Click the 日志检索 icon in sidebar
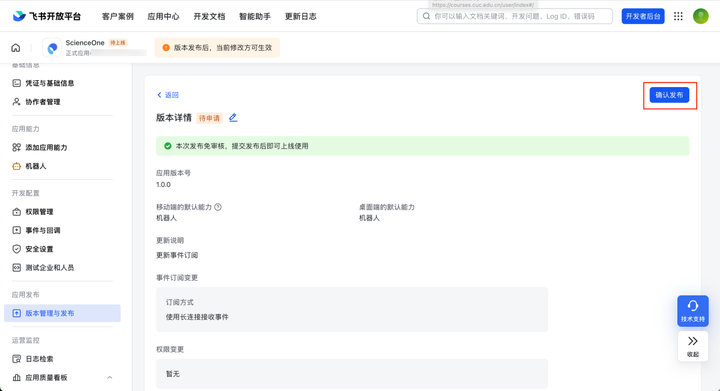The width and height of the screenshot is (720, 391). [17, 359]
